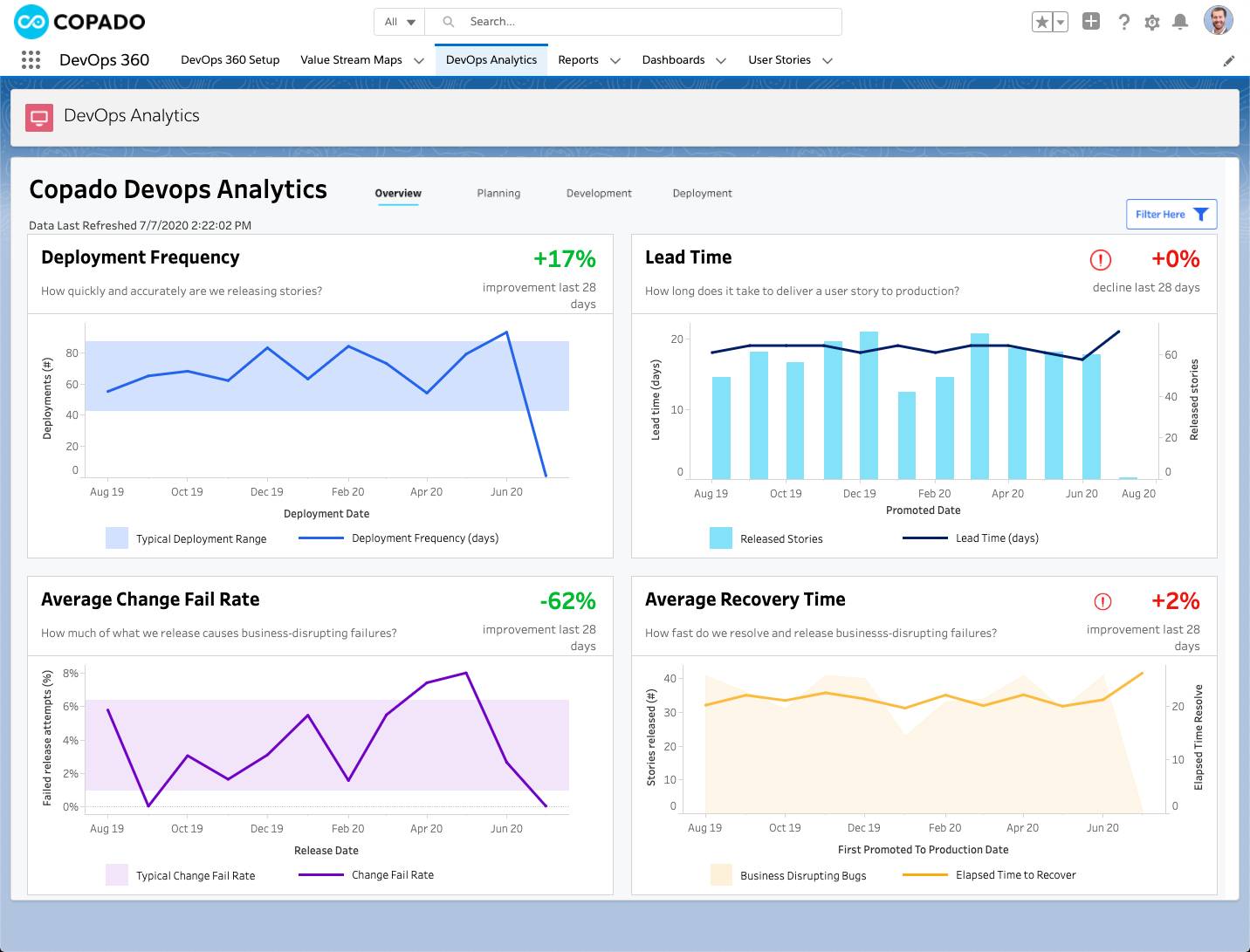Screen dimensions: 1250x952
Task: Switch to the Planning tab
Action: (498, 193)
